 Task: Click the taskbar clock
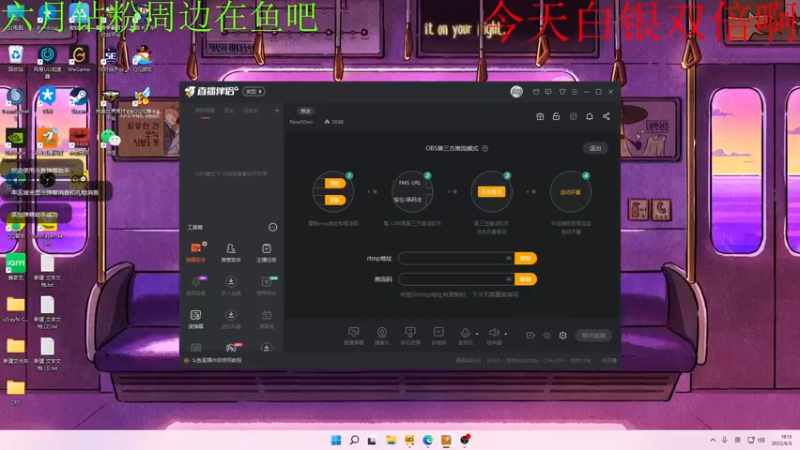782,440
